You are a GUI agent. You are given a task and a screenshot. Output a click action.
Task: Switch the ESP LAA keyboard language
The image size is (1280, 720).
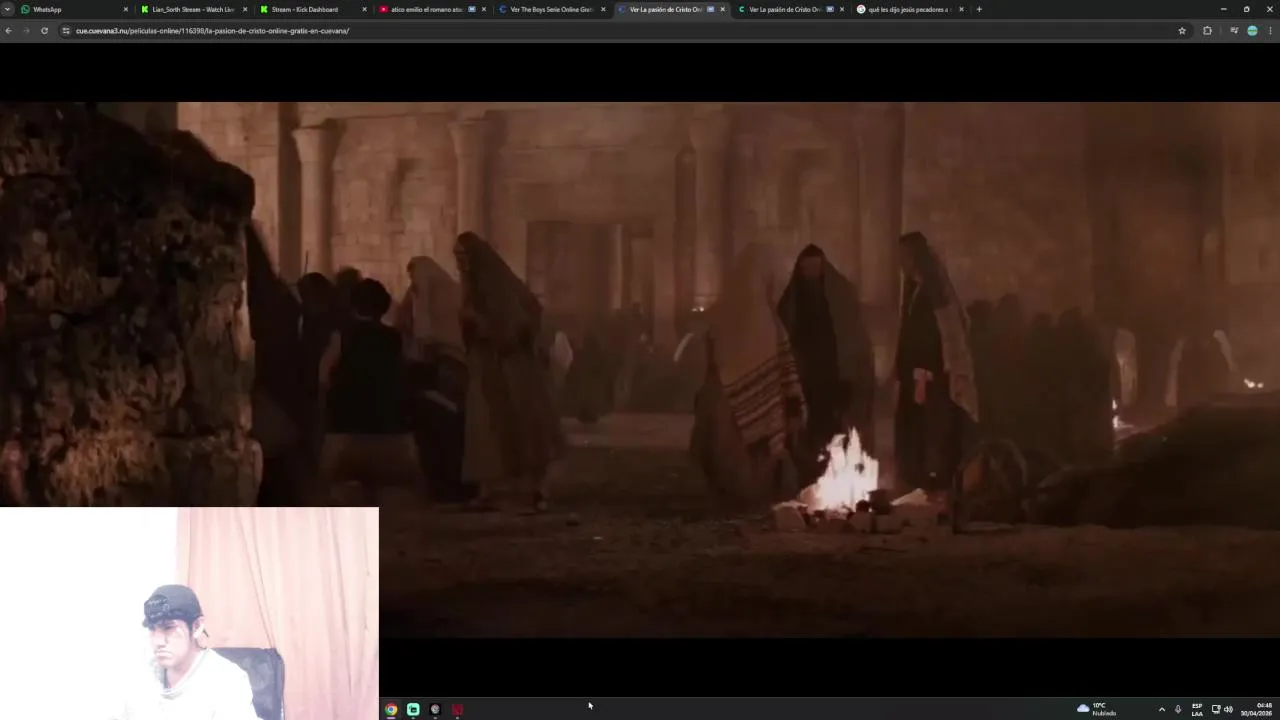[1197, 709]
